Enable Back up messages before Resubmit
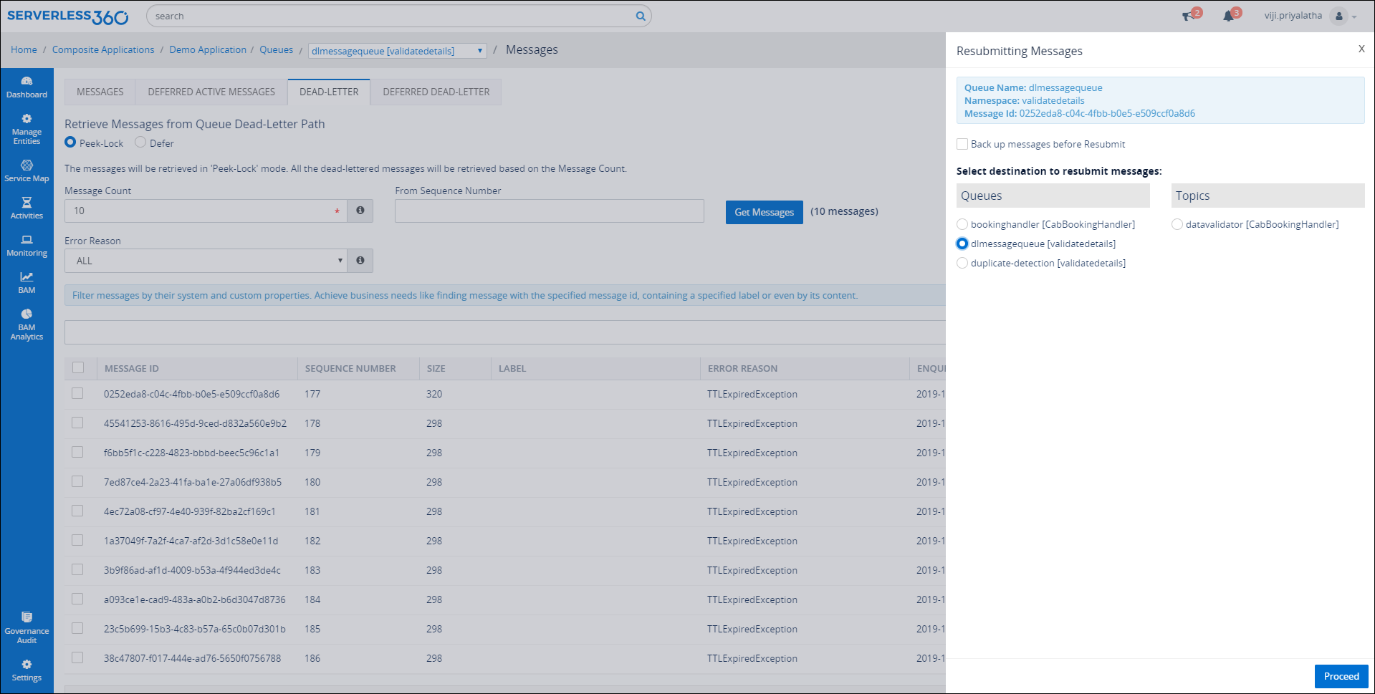 click(962, 144)
